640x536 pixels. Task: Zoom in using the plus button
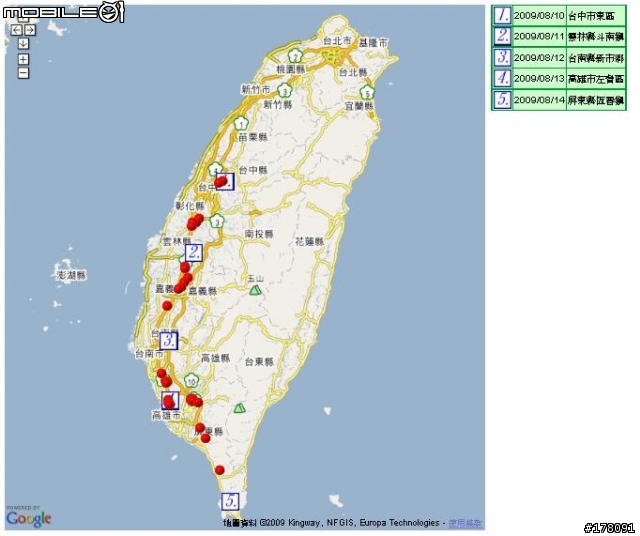[23, 59]
